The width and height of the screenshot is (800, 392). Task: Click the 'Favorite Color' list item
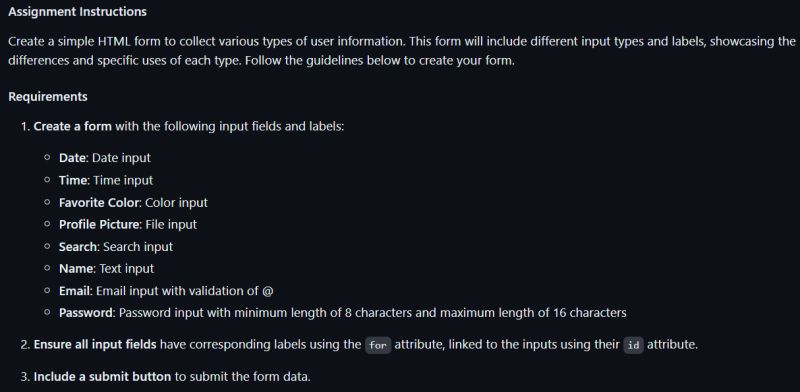[x=99, y=203]
